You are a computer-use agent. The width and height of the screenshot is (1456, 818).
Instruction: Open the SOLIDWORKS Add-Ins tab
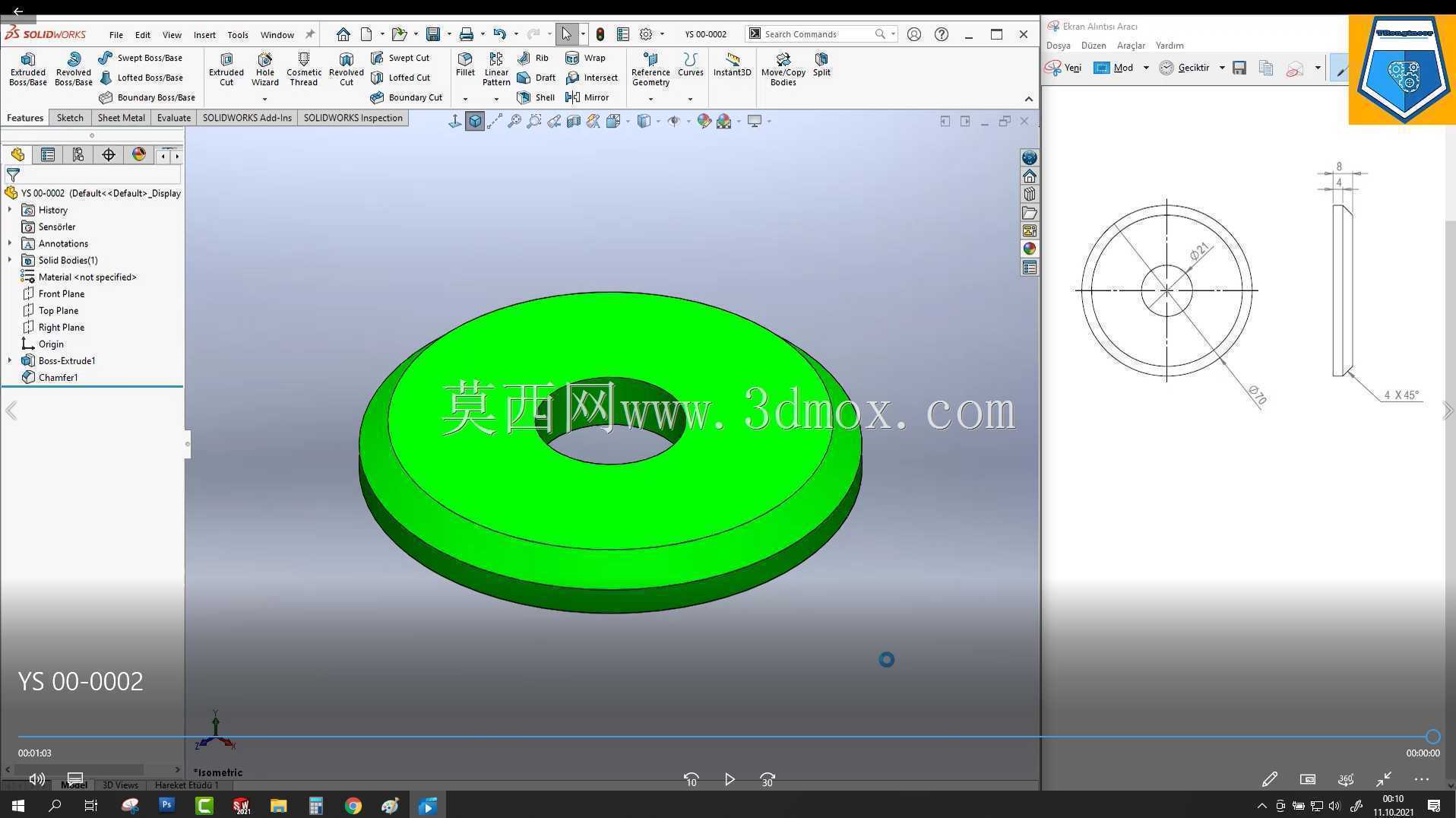[247, 118]
